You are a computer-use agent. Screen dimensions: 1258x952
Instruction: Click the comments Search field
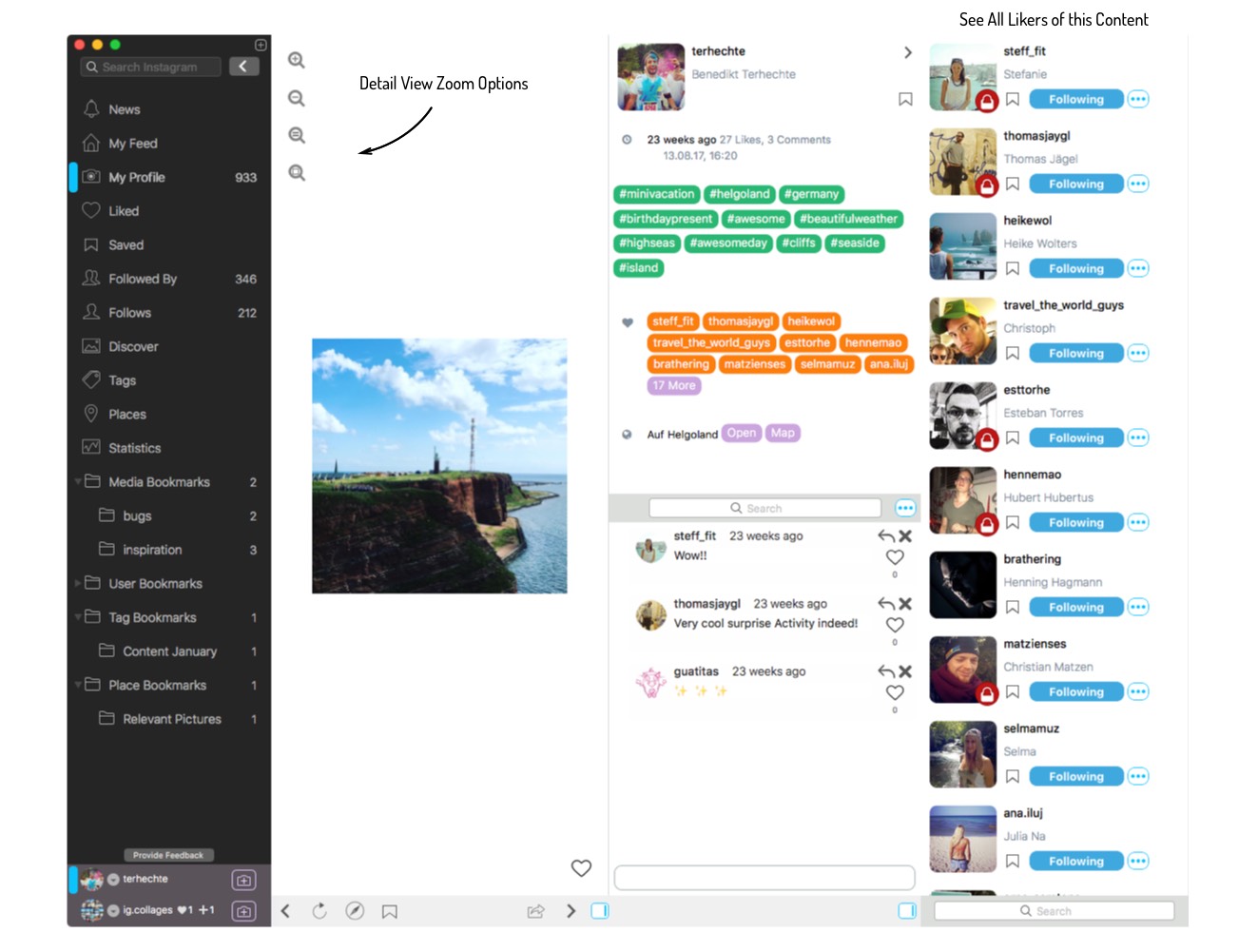click(764, 508)
